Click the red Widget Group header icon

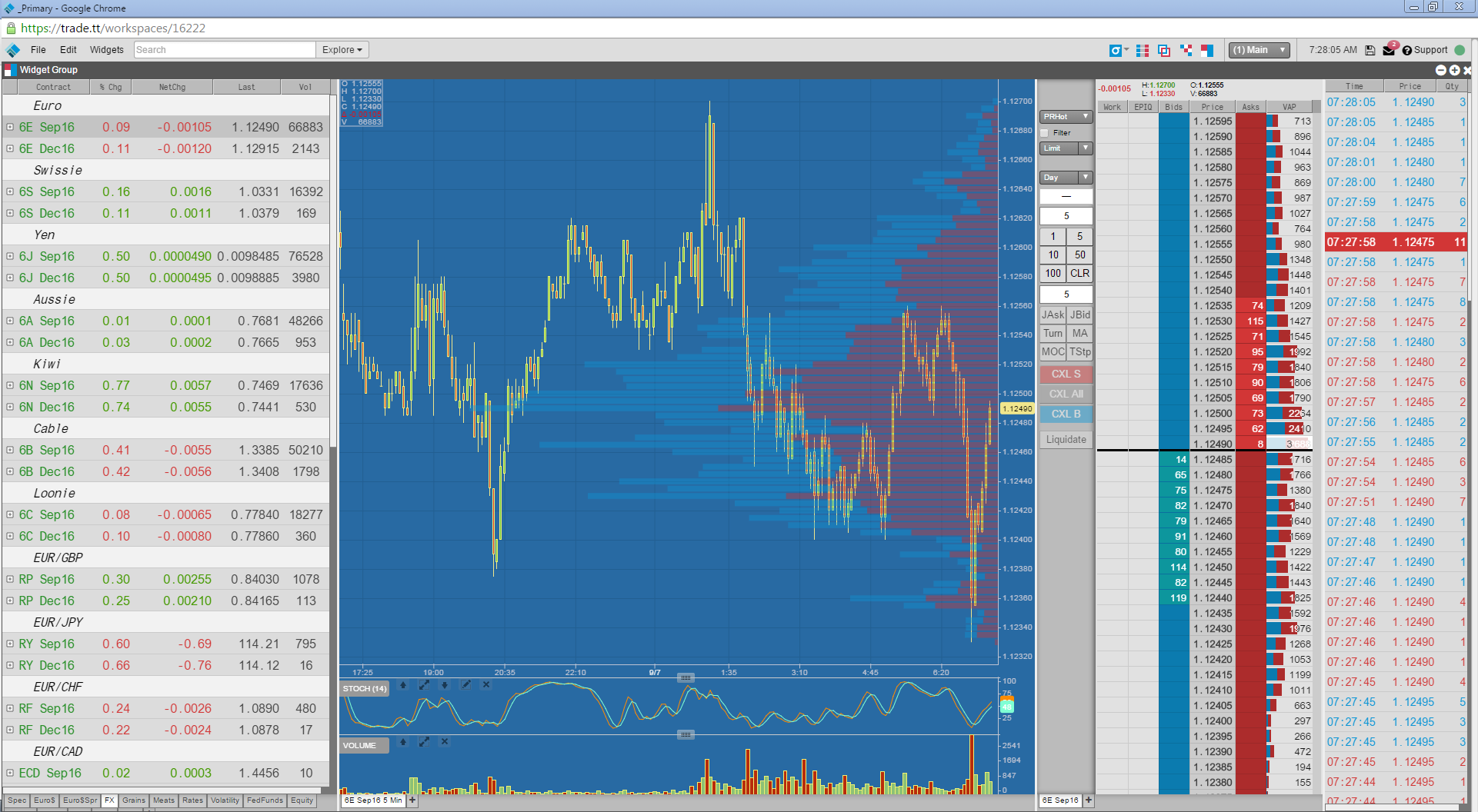point(9,70)
